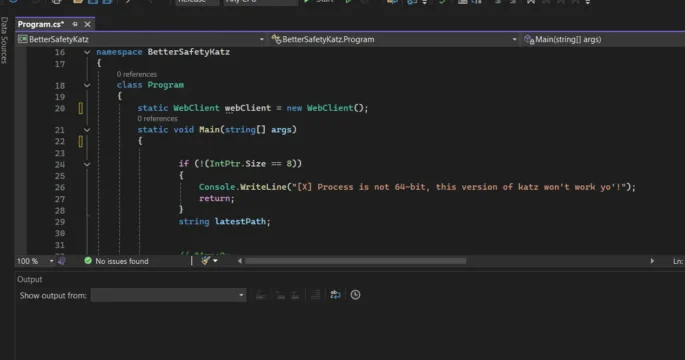Screen dimensions: 685x360
Task: Open 0 references link above class Program
Action: pos(137,74)
